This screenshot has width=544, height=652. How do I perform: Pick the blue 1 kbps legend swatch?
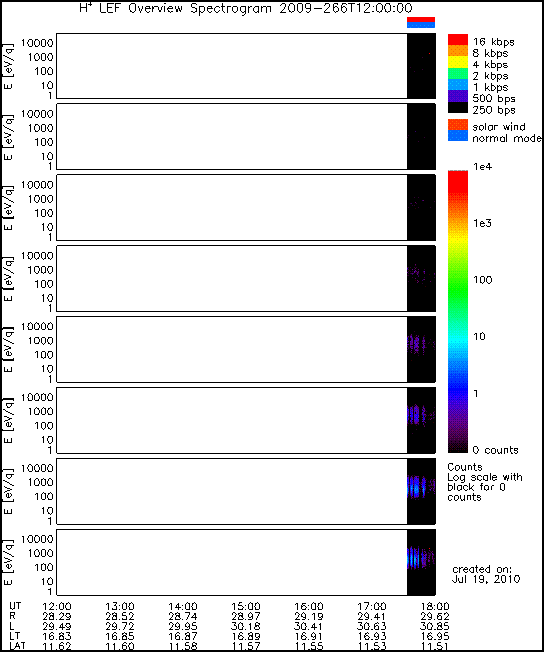tap(458, 85)
